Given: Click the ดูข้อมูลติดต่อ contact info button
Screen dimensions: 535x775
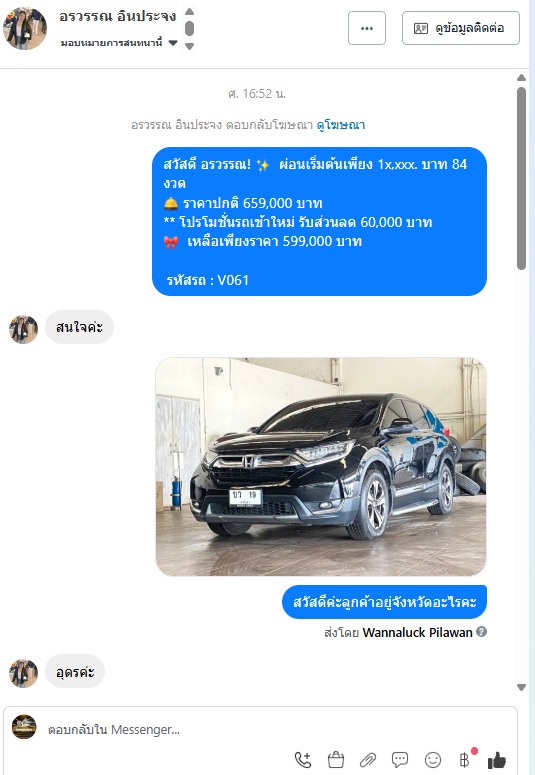Looking at the screenshot, I should 461,28.
